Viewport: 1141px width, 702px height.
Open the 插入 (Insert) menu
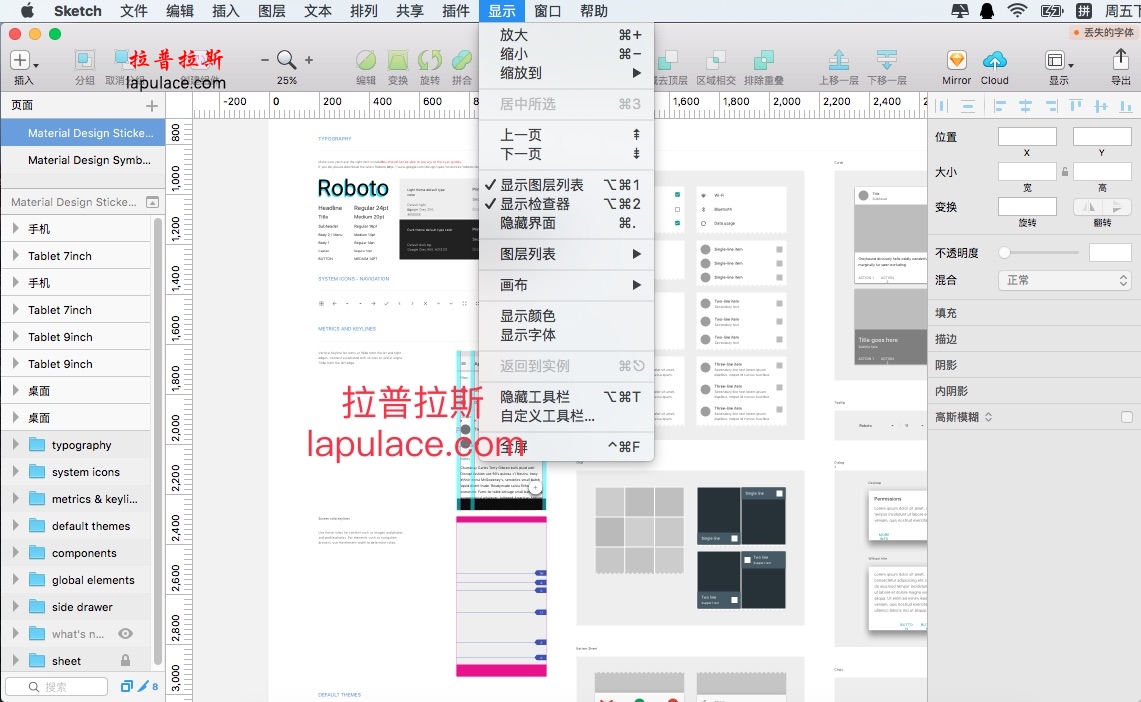(226, 11)
